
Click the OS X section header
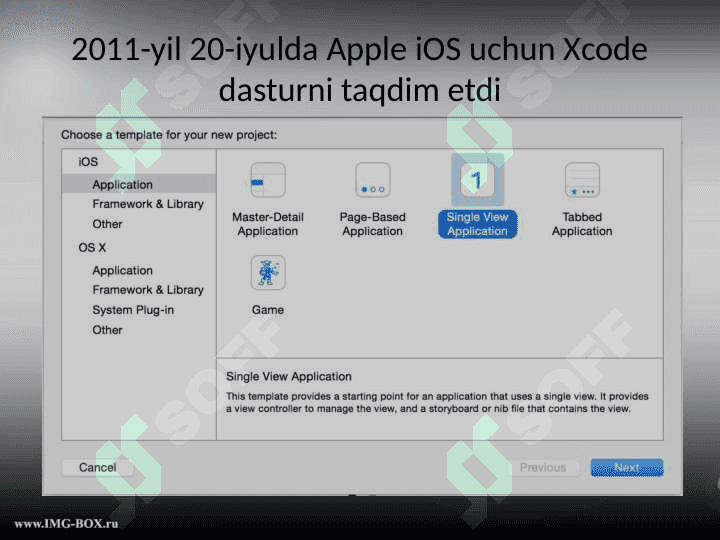click(92, 248)
